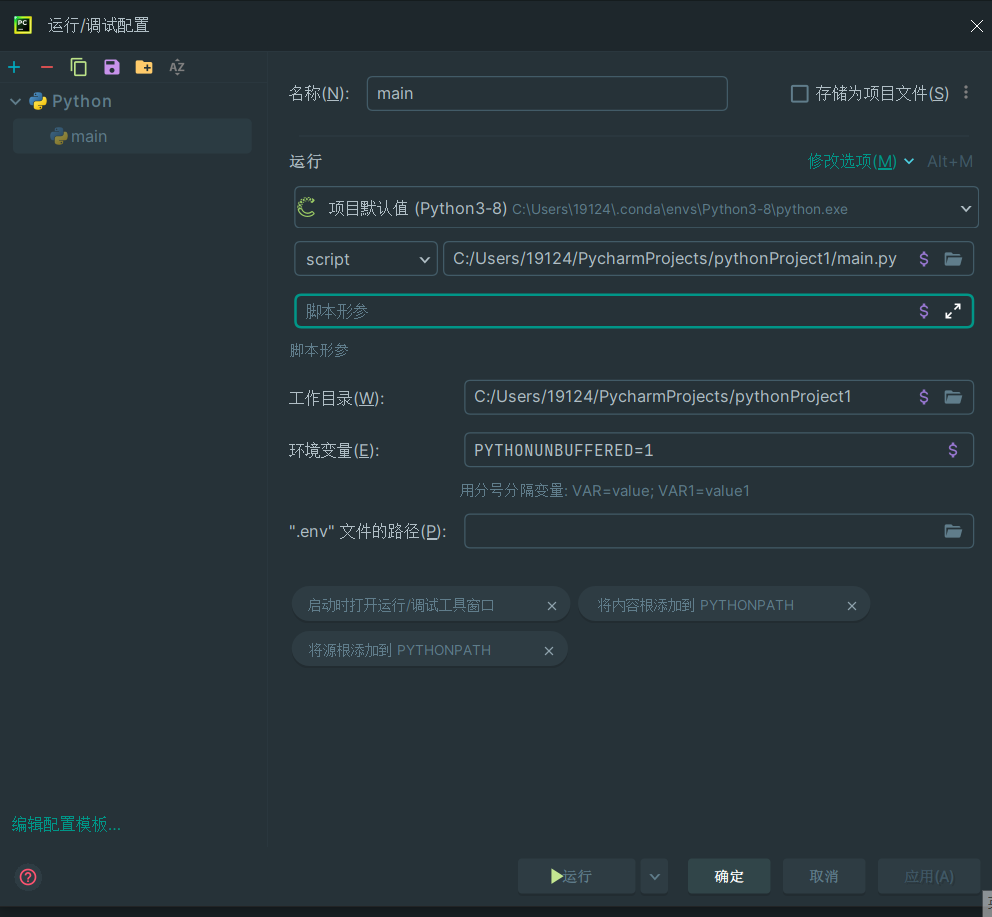Browse for script path folder icon
Image resolution: width=992 pixels, height=917 pixels.
click(953, 259)
